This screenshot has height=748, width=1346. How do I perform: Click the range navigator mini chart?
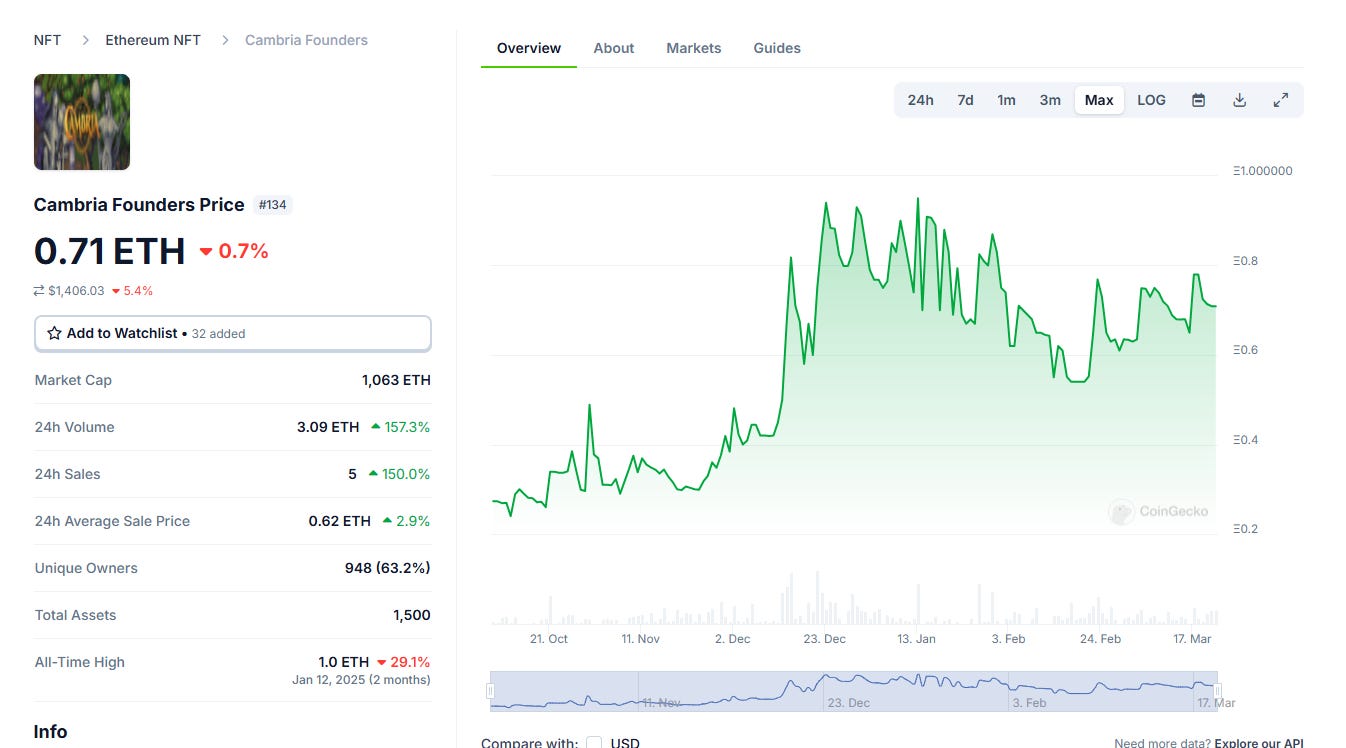854,691
